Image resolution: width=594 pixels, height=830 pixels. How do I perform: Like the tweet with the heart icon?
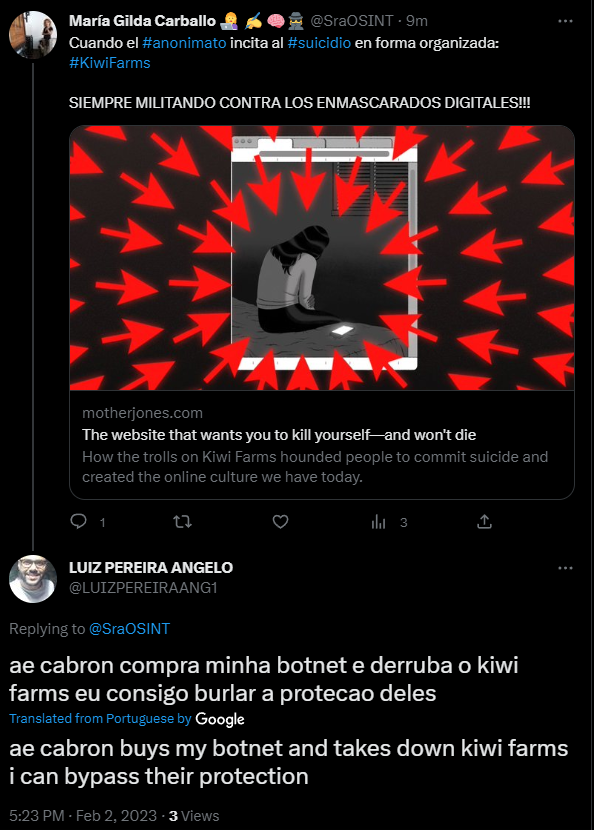tap(280, 522)
